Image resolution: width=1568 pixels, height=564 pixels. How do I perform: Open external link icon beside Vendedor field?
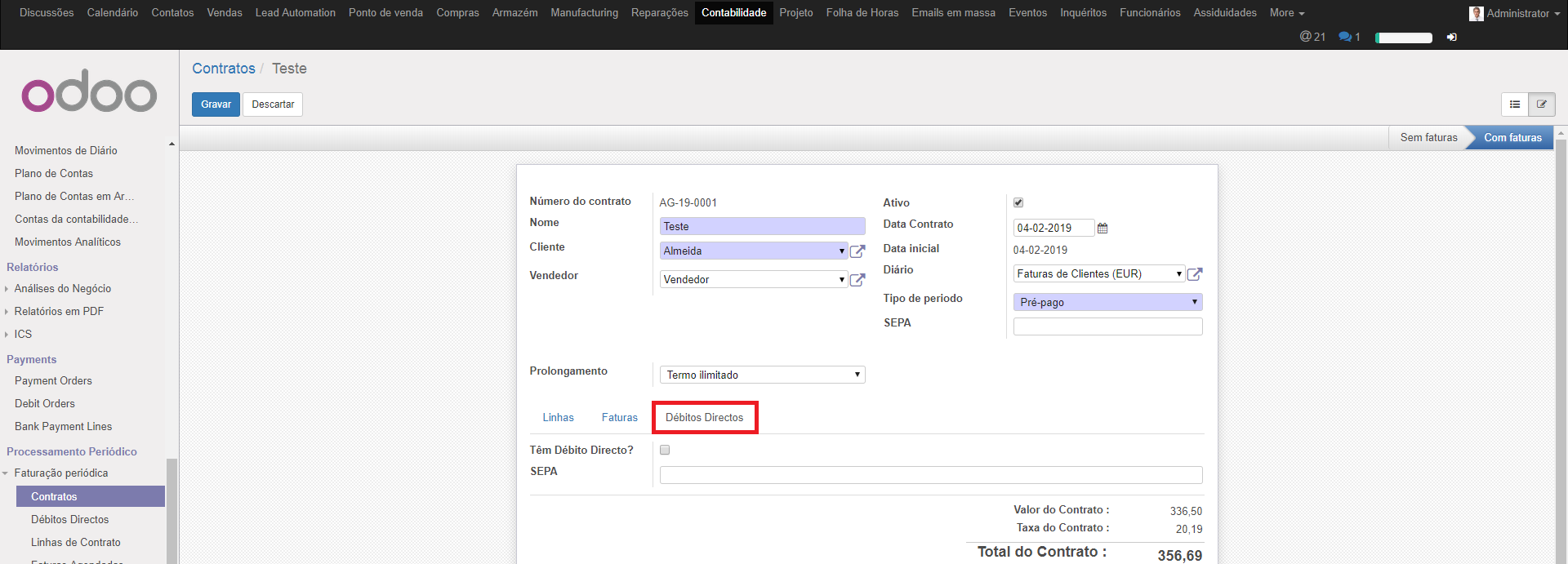(x=857, y=280)
